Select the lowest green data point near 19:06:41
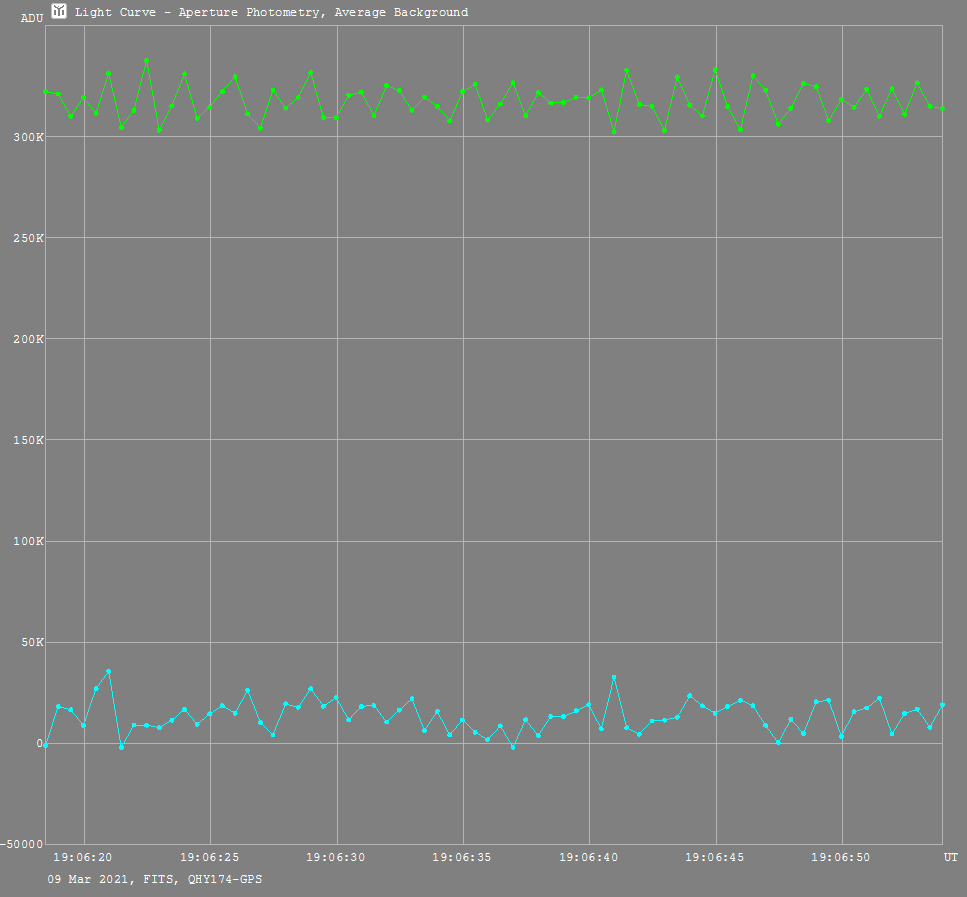The image size is (967, 897). pyautogui.click(x=614, y=132)
